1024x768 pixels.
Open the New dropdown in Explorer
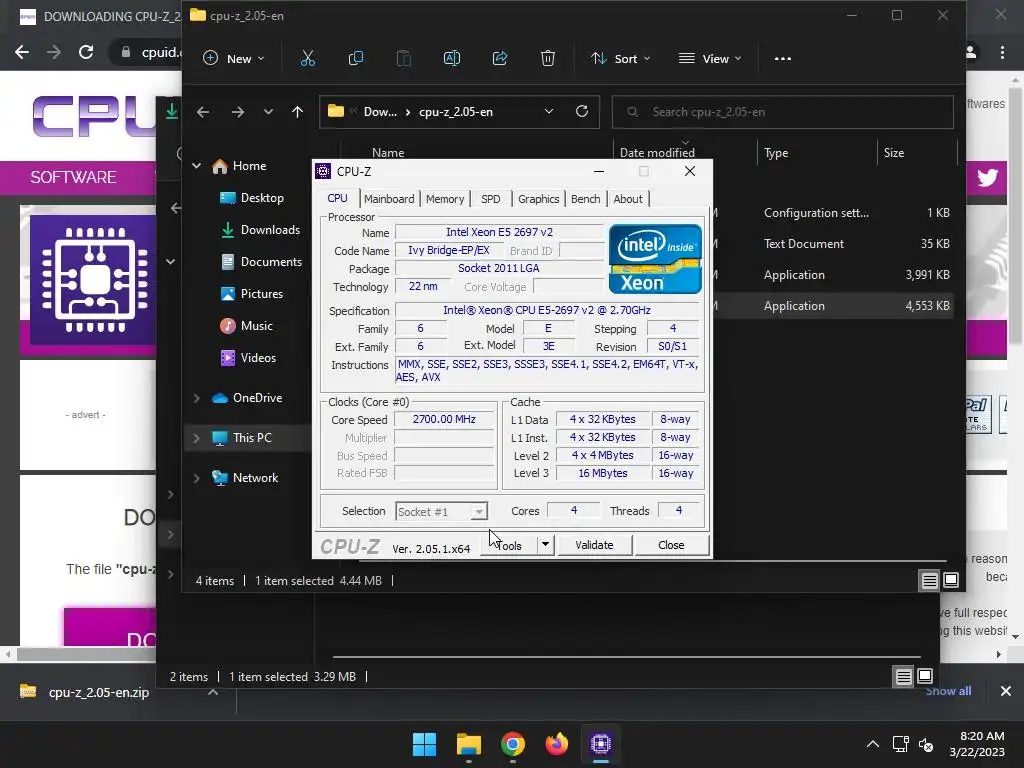click(234, 59)
